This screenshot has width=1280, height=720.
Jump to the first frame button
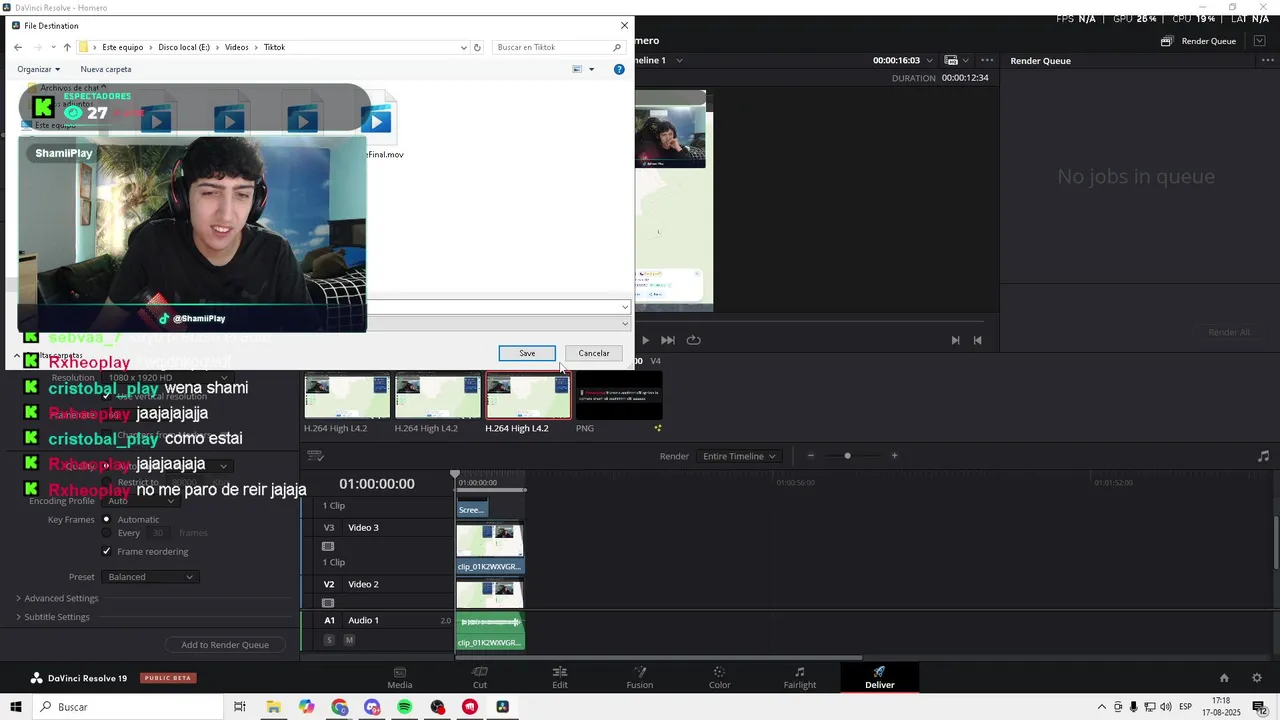tap(977, 340)
